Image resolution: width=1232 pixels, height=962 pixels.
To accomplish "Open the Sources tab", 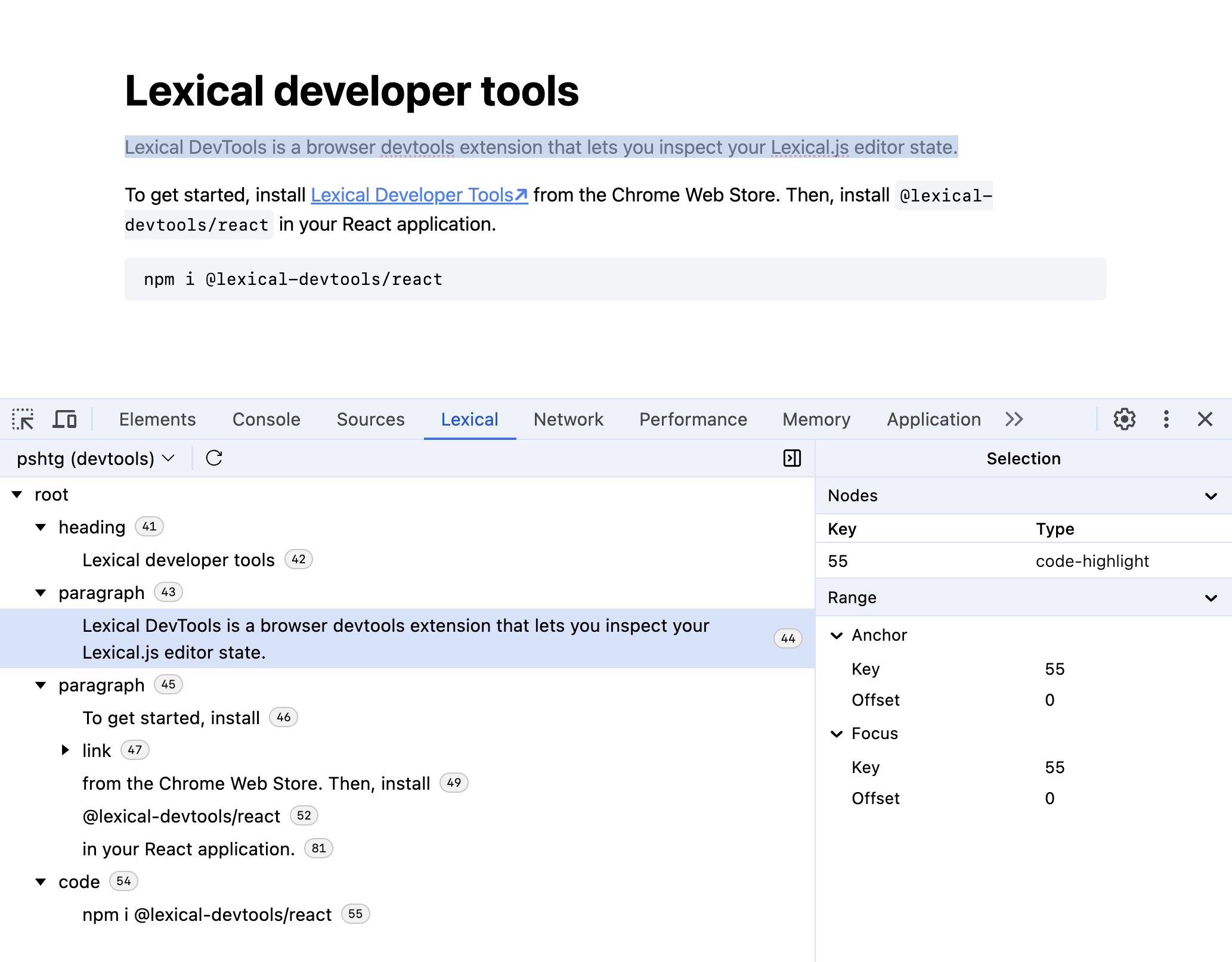I will 370,419.
